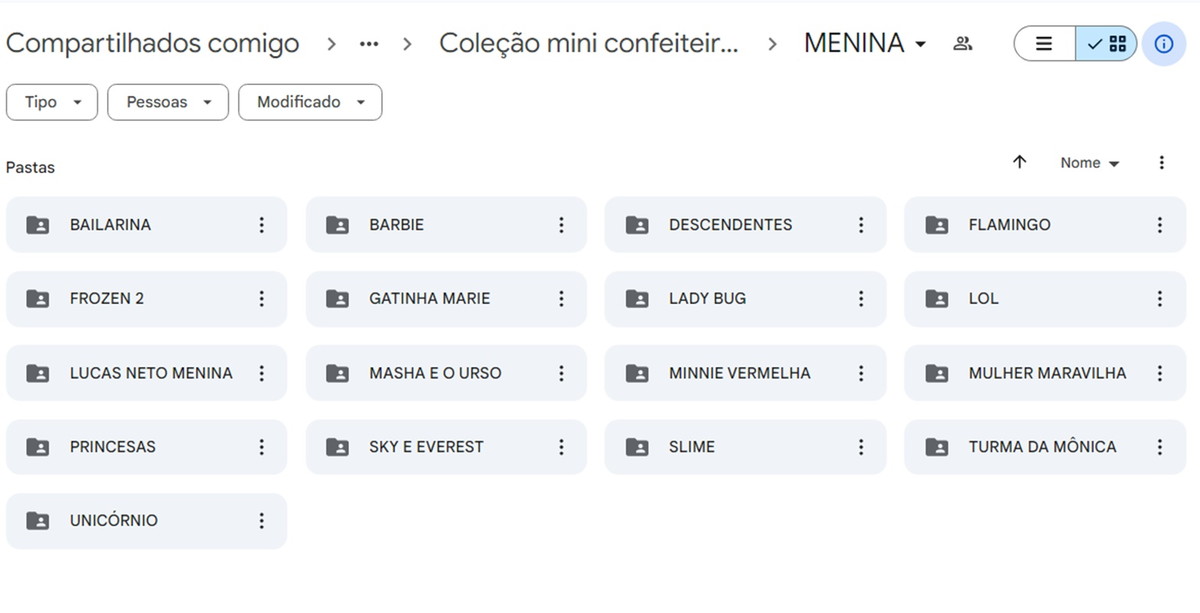The width and height of the screenshot is (1200, 613).
Task: Open the Modificado filter dropdown
Action: (310, 102)
